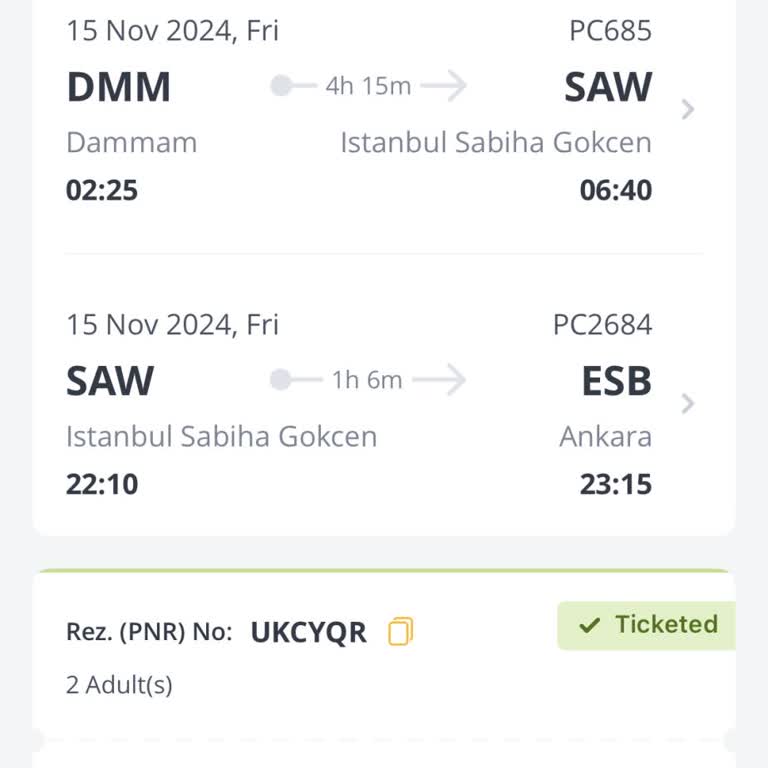Tap flight number PC685
The height and width of the screenshot is (768, 768).
[x=610, y=31]
